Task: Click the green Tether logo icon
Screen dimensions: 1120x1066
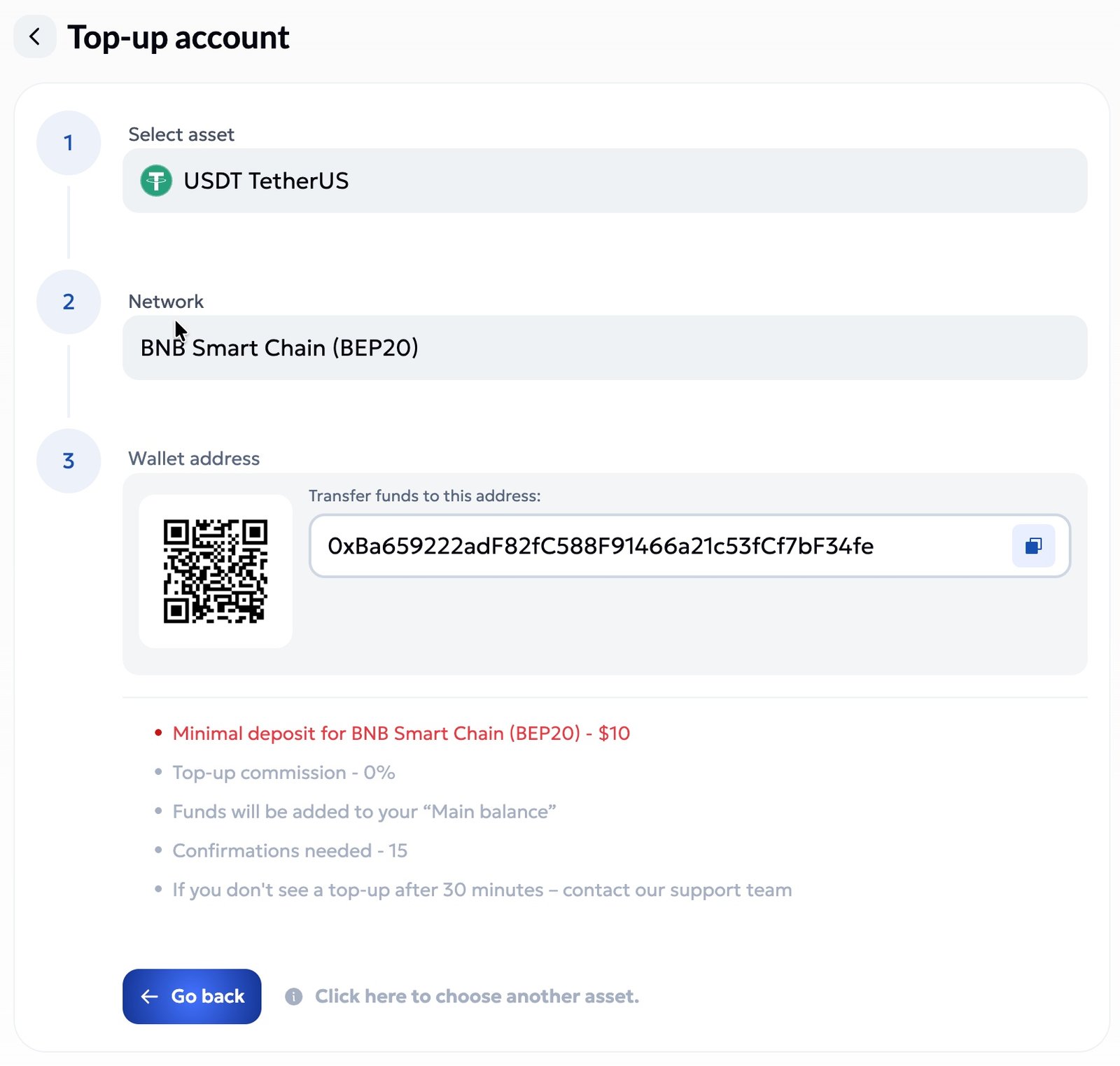Action: (156, 181)
